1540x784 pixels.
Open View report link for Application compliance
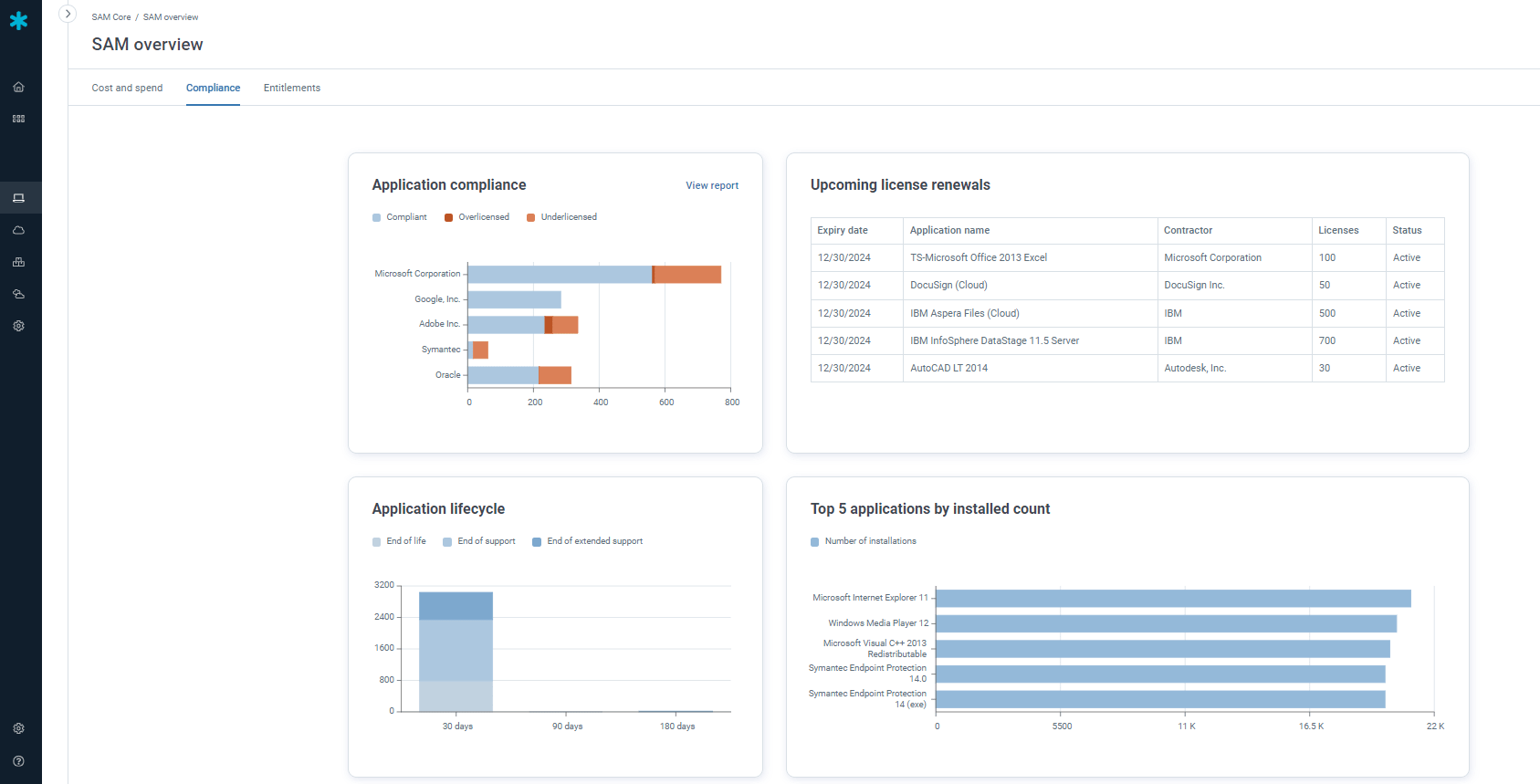click(x=712, y=185)
